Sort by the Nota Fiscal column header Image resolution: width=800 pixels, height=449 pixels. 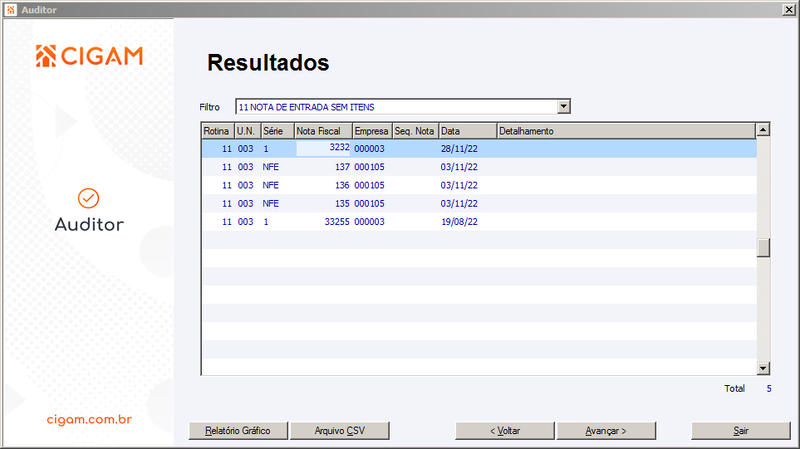click(x=323, y=131)
